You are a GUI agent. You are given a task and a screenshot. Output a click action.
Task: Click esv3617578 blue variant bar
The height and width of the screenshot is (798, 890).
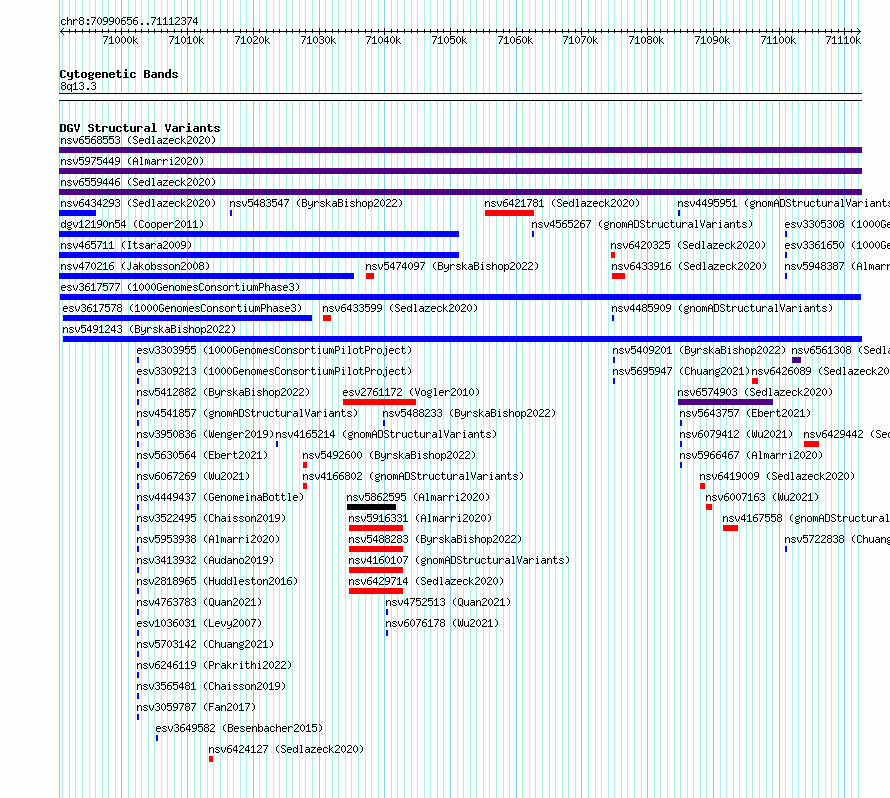tap(187, 318)
